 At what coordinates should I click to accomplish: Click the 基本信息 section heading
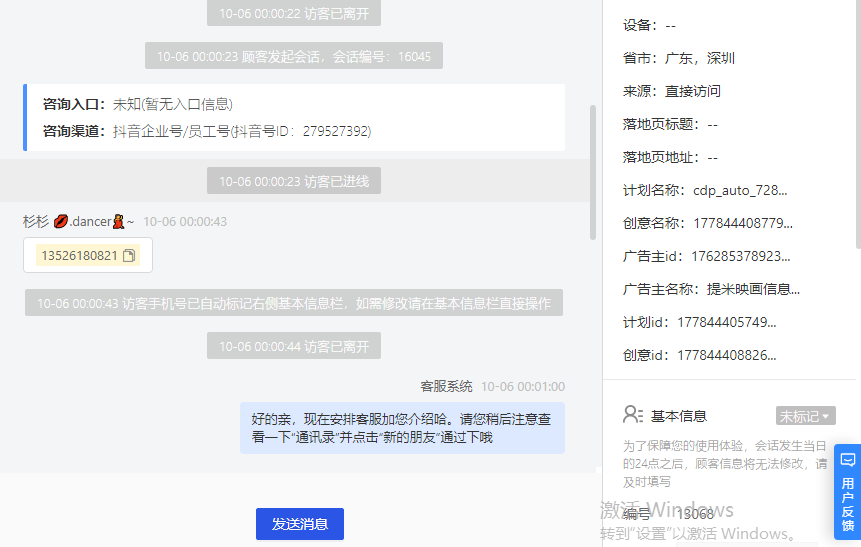(679, 416)
